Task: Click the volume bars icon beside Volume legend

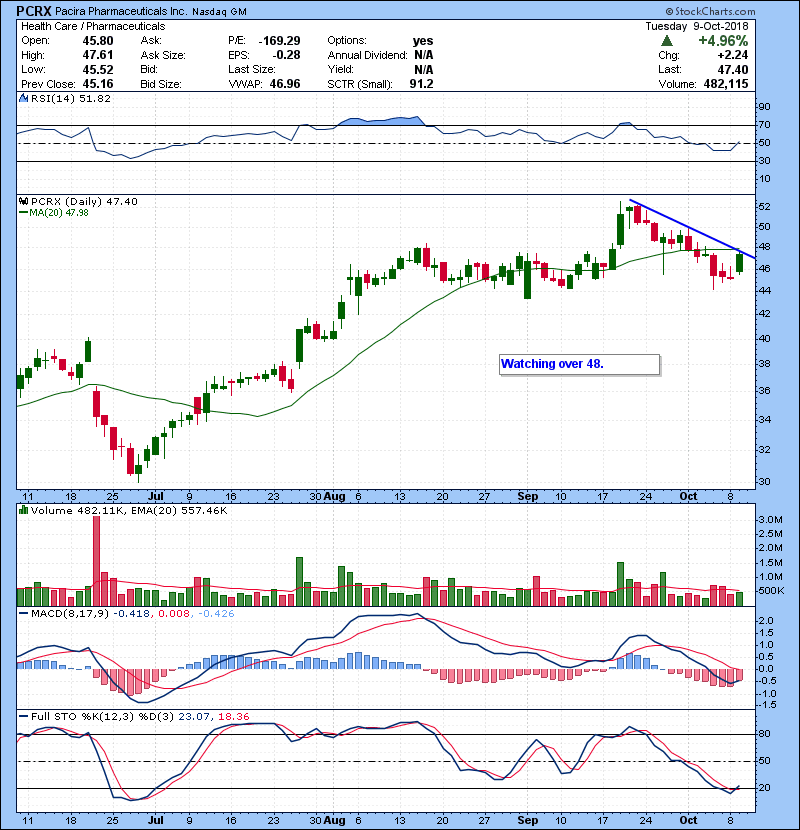Action: (x=23, y=510)
